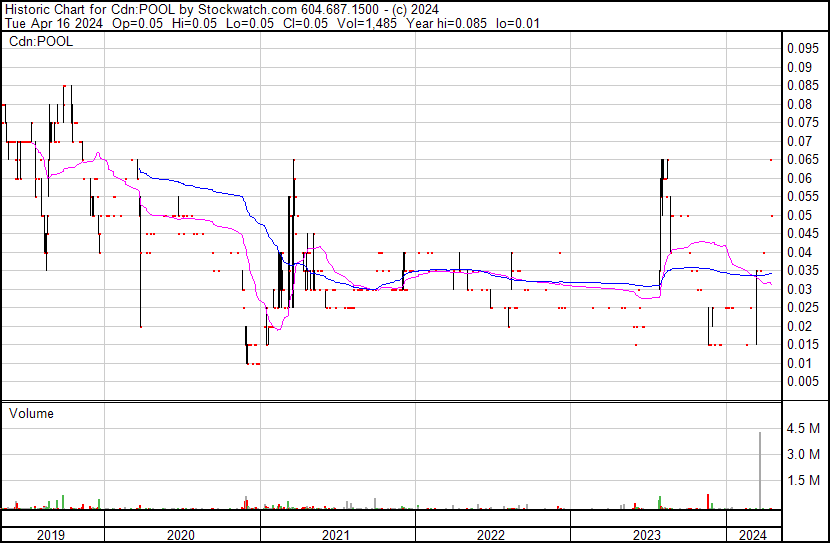Select the 2023 year label on timeline

point(647,535)
